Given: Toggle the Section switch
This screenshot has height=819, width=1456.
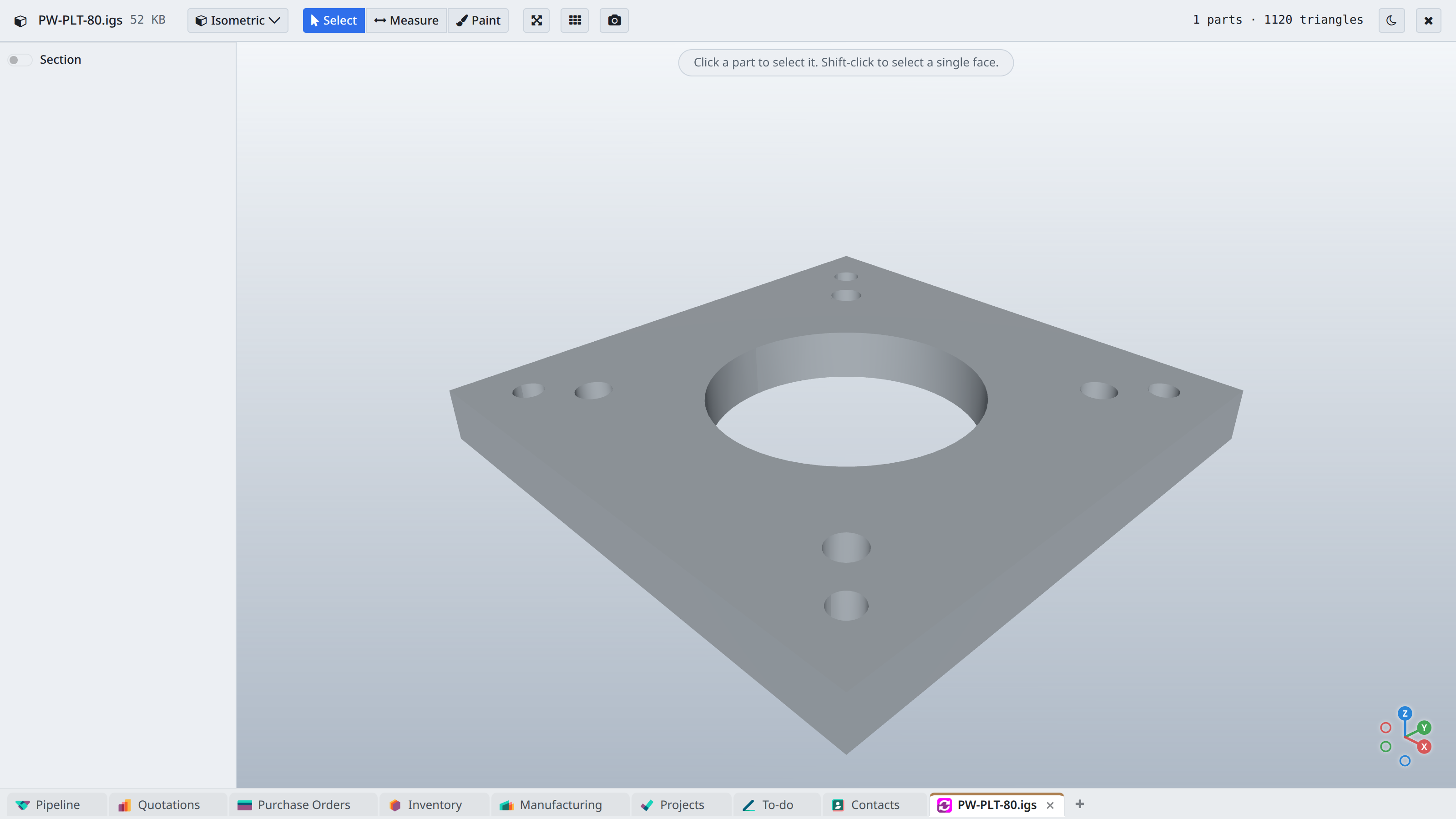Looking at the screenshot, I should coord(19,60).
